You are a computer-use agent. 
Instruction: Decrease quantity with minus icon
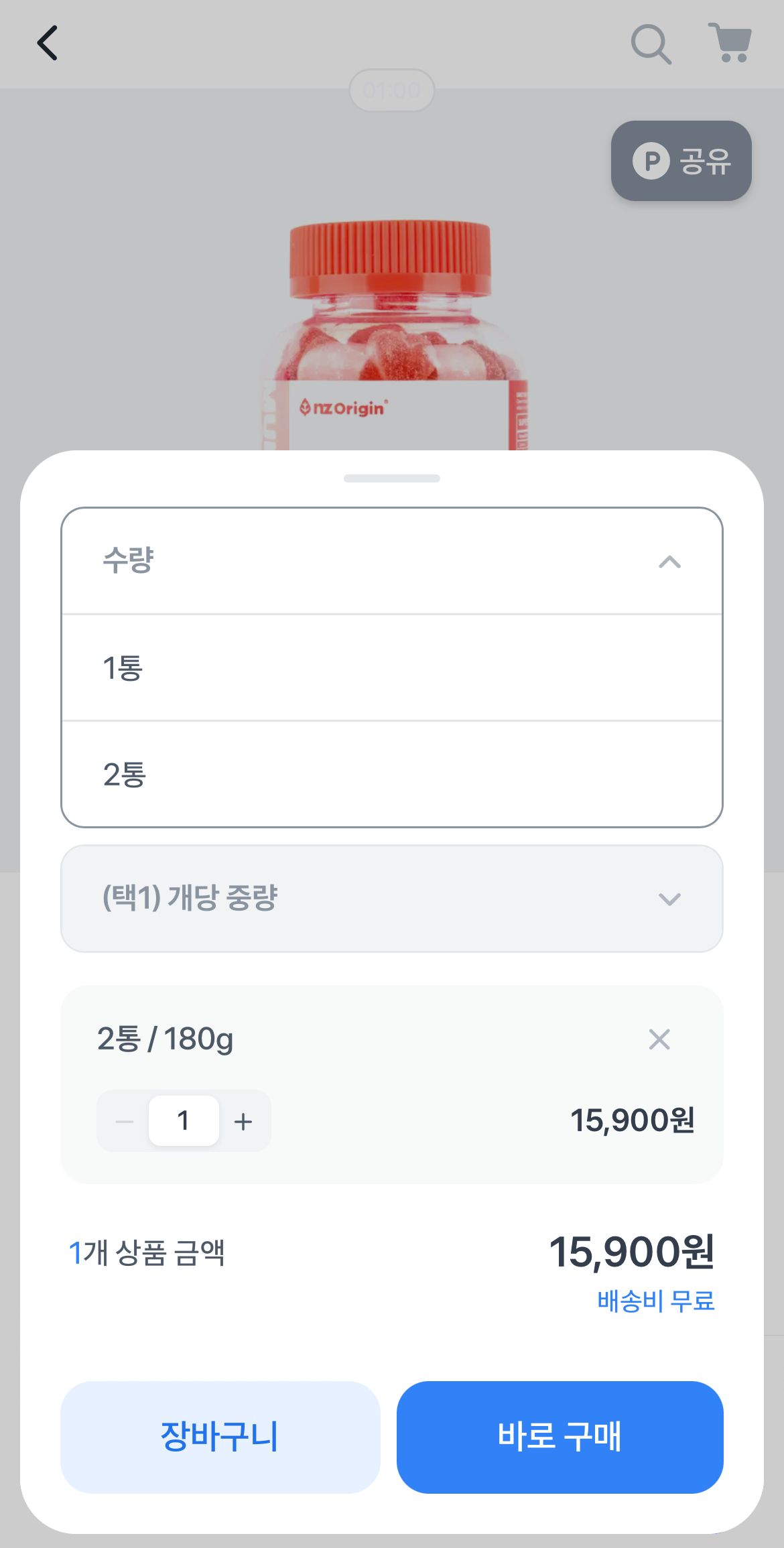pyautogui.click(x=125, y=1121)
